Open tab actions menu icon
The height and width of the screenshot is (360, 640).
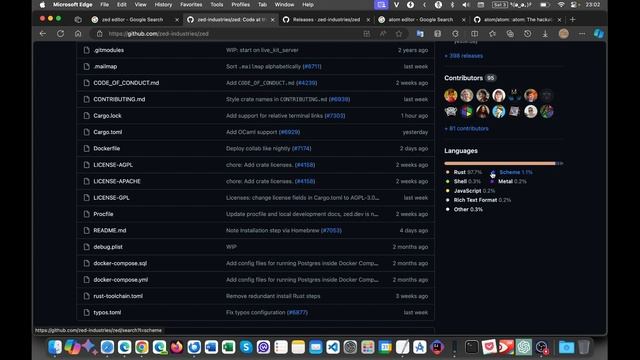pyautogui.click(x=78, y=20)
